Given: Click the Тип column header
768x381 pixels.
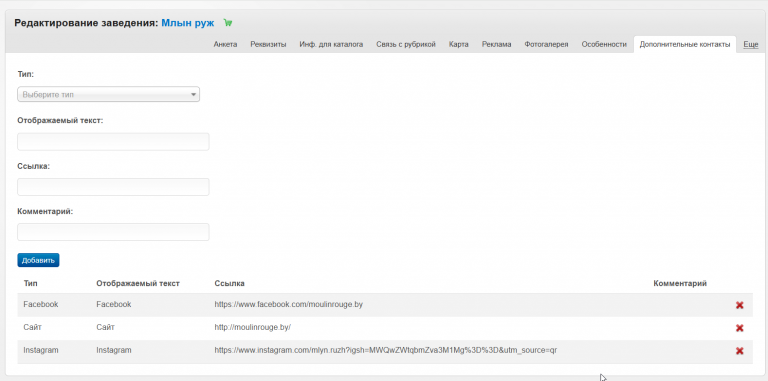Looking at the screenshot, I should [x=30, y=284].
